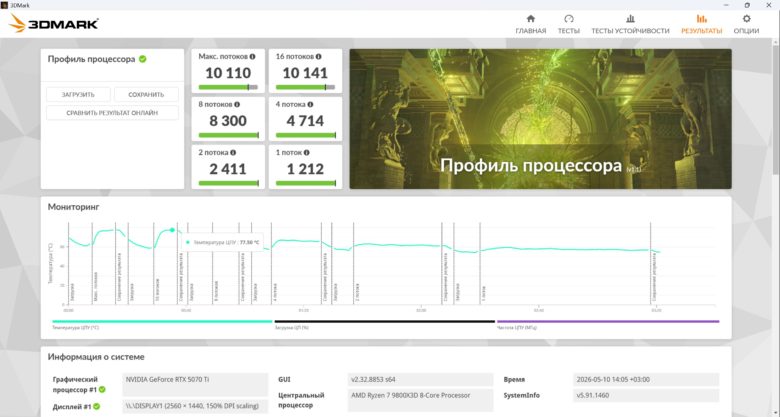780x417 pixels.
Task: Click SystemInfo v5.91.1460 value
Action: coord(646,395)
